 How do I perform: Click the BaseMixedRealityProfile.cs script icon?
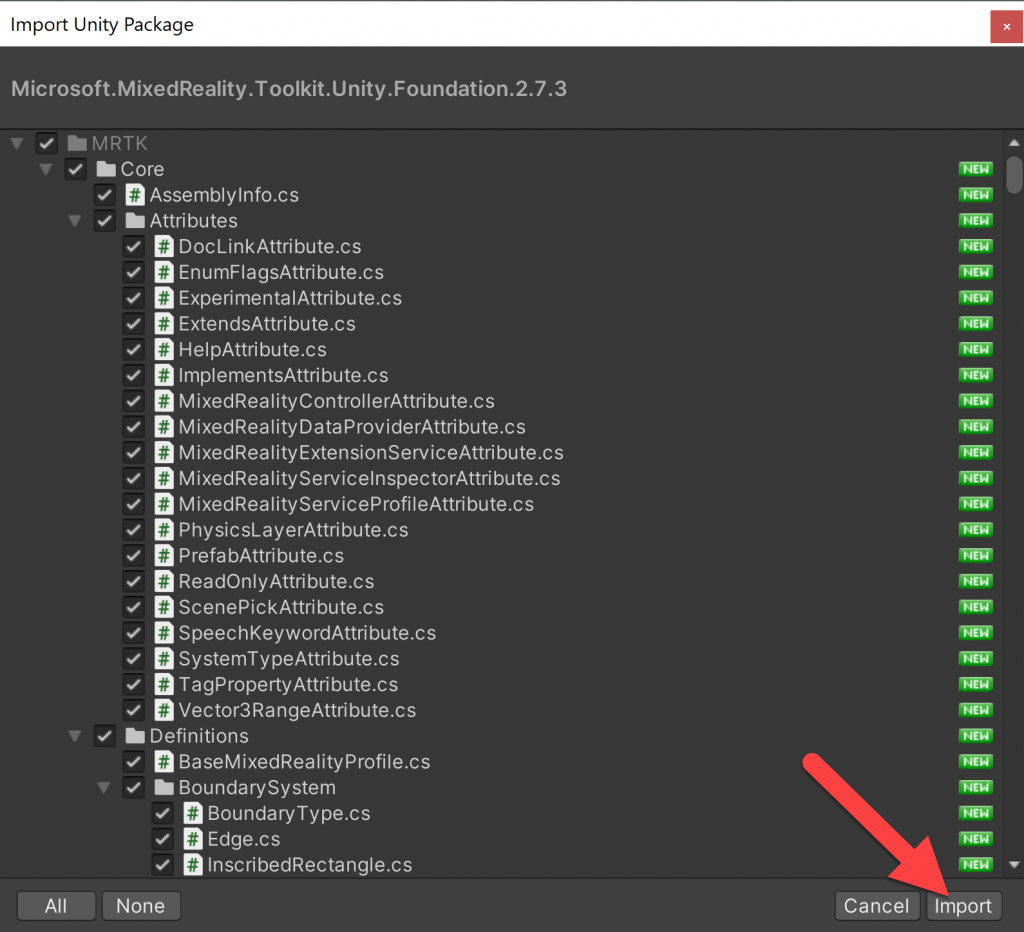[164, 762]
